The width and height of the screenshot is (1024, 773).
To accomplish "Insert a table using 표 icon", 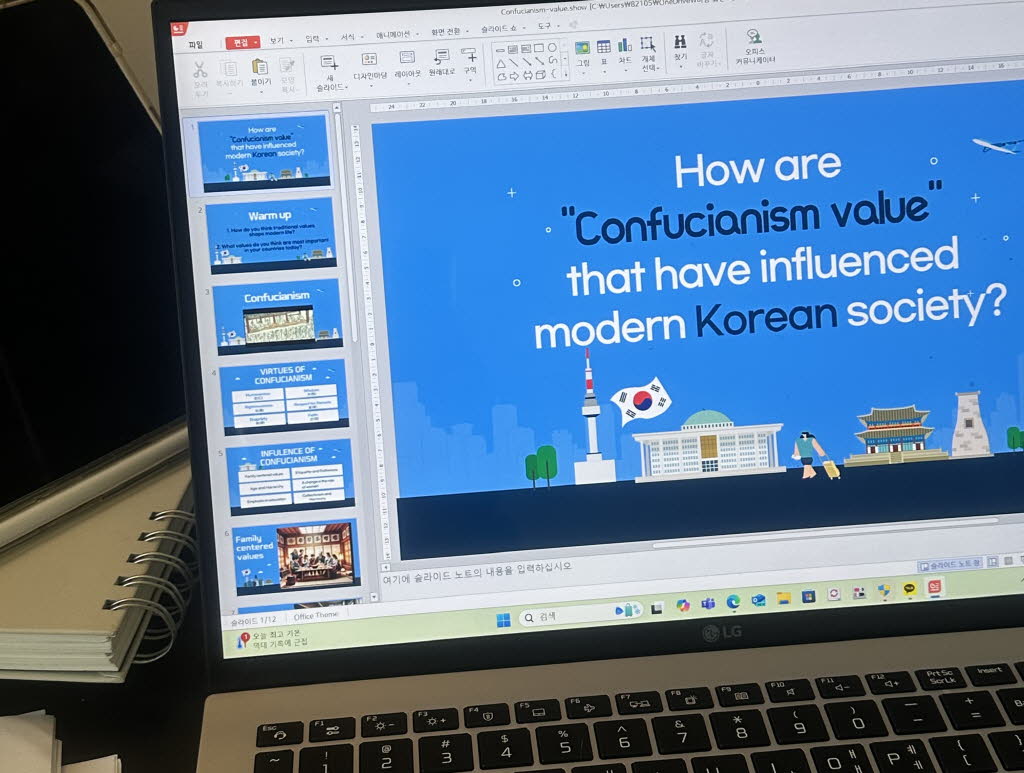I will 604,47.
